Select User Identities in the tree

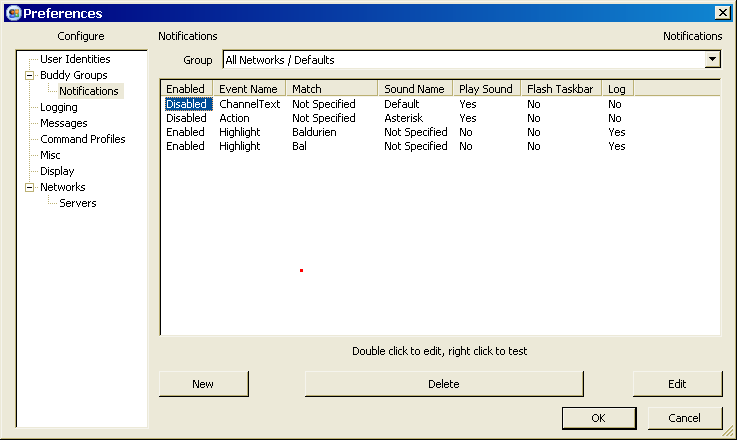(x=75, y=59)
